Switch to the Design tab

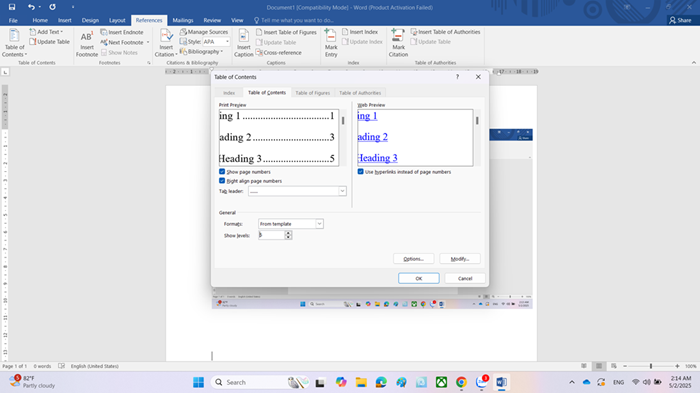pyautogui.click(x=90, y=20)
